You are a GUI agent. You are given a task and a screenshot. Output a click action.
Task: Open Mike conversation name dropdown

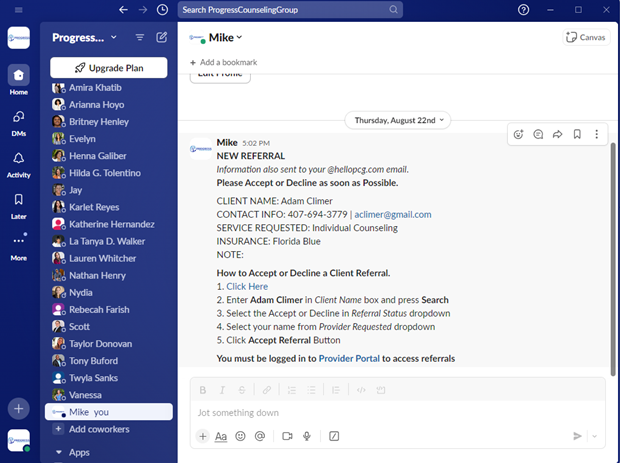click(x=225, y=38)
